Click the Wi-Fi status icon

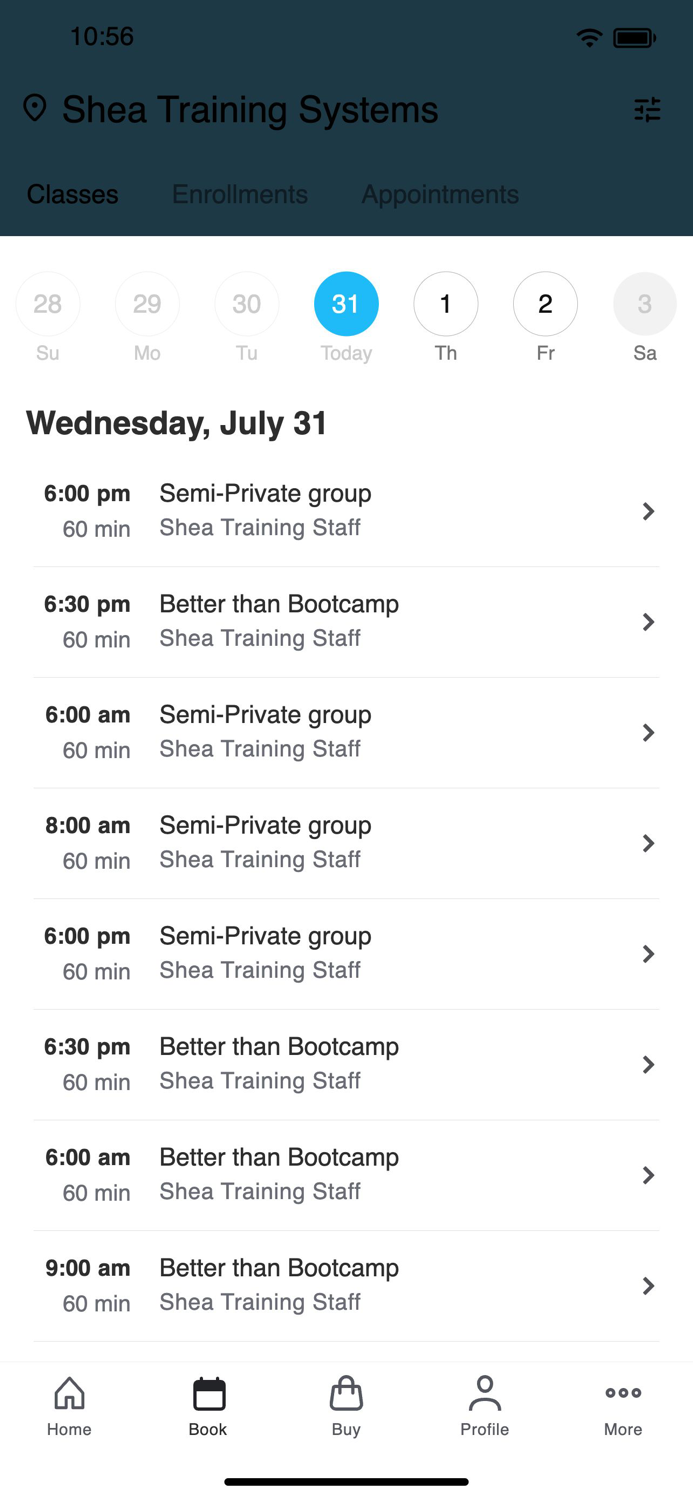589,36
